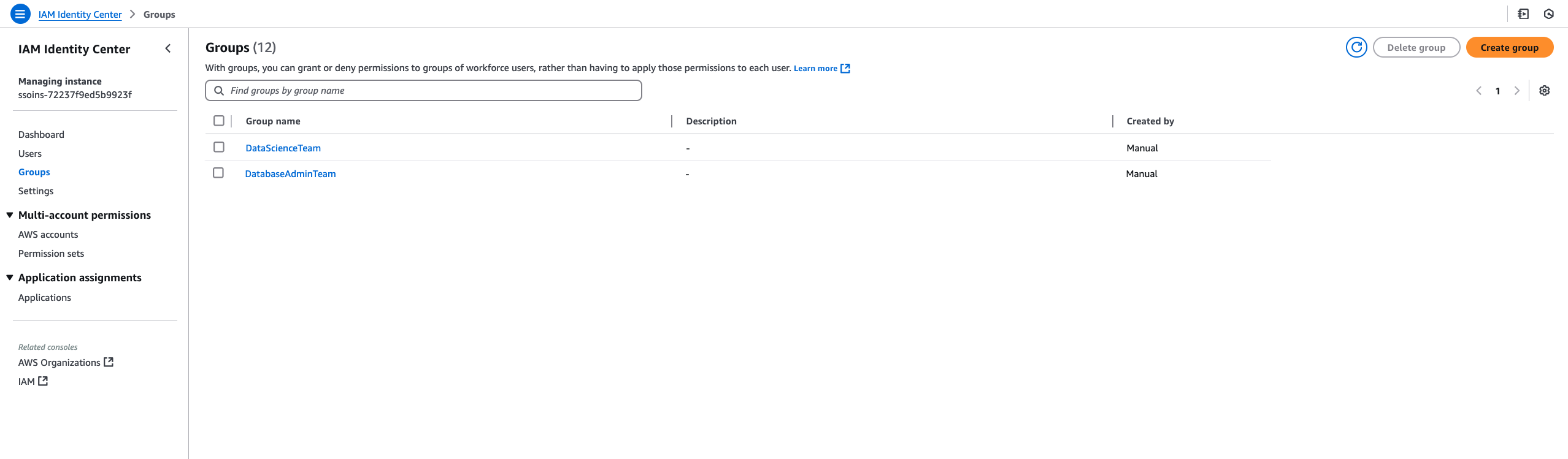Collapse the Application assignments section
1568x459 pixels.
coord(10,278)
